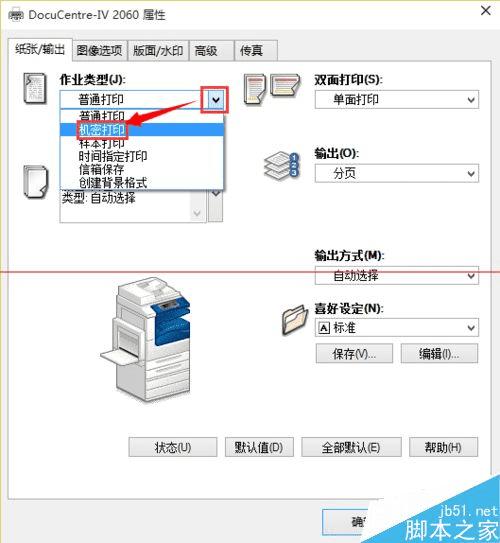
Task: Open the 双面打印 dropdown
Action: pos(397,100)
